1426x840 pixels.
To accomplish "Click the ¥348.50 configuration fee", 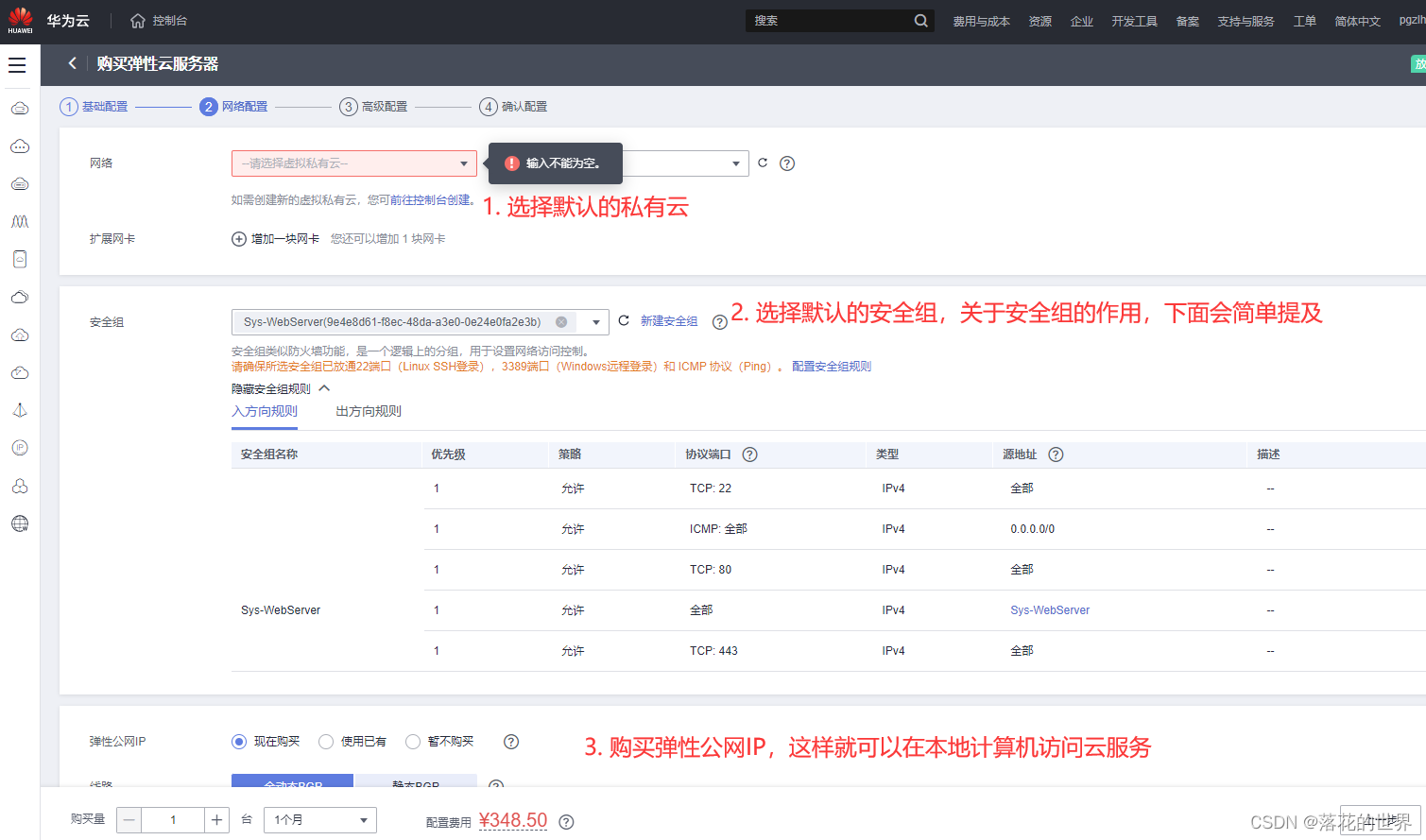I will pos(513,820).
